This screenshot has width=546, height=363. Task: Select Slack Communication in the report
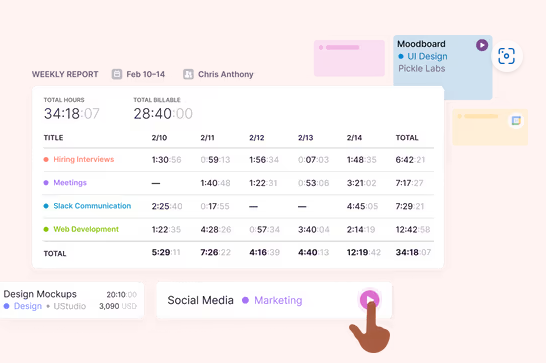(x=92, y=206)
